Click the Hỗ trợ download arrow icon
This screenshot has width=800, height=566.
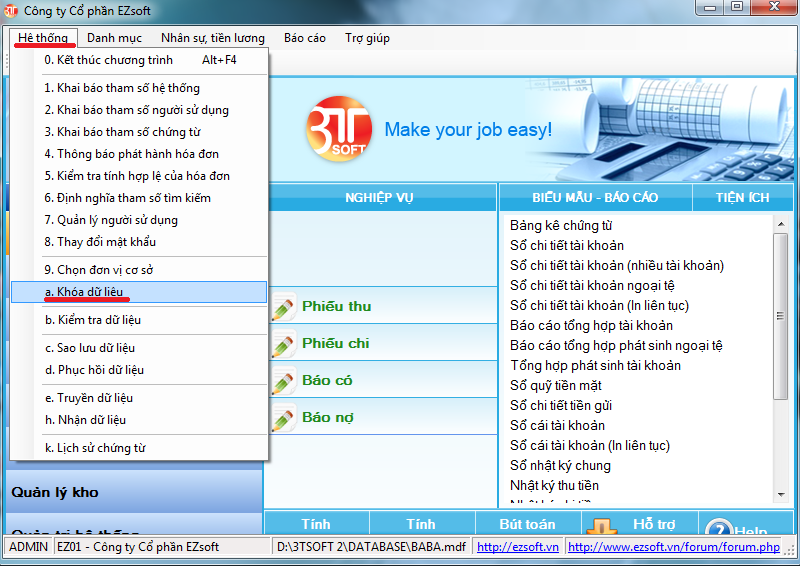click(601, 528)
